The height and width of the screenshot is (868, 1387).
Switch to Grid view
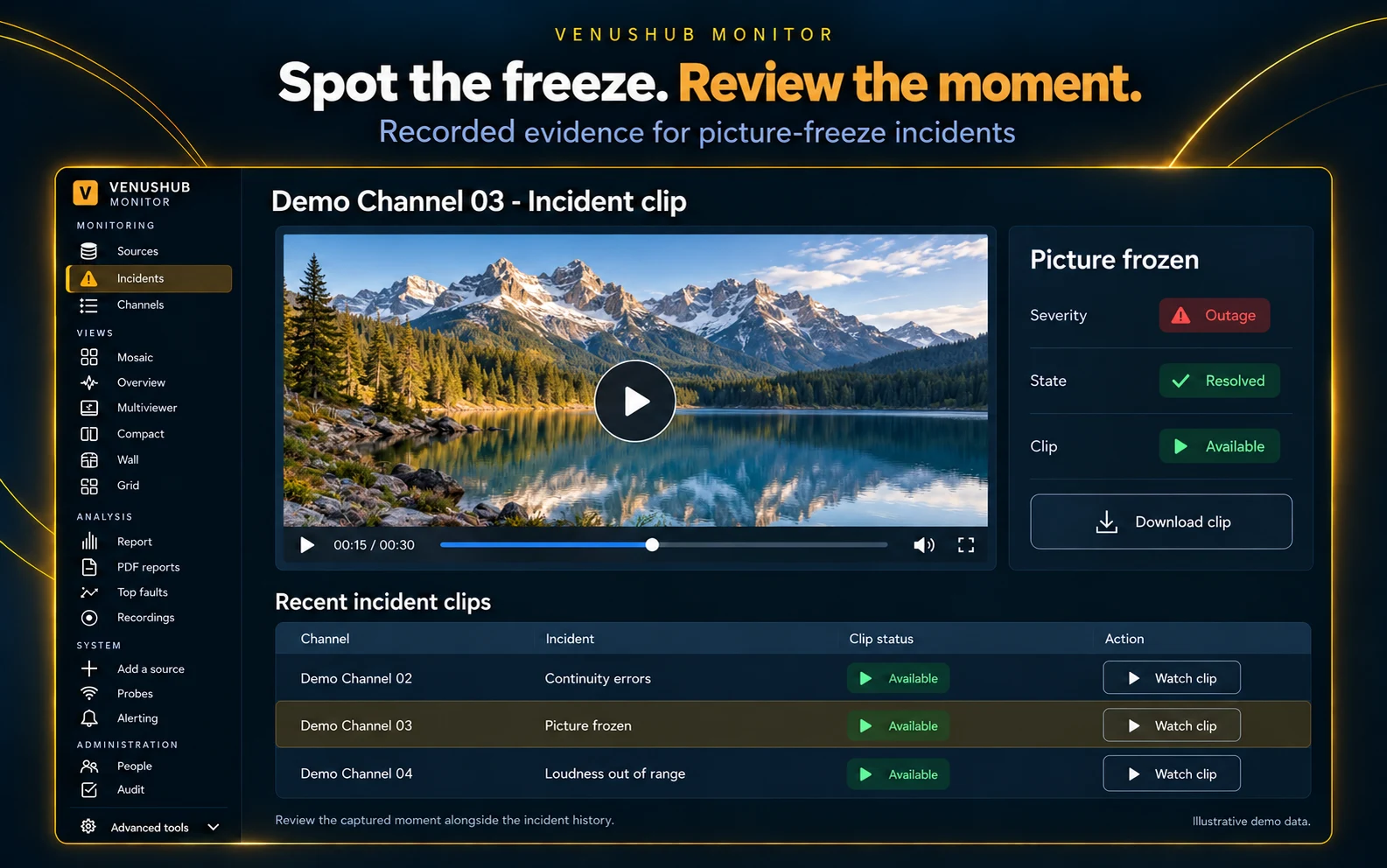[128, 486]
